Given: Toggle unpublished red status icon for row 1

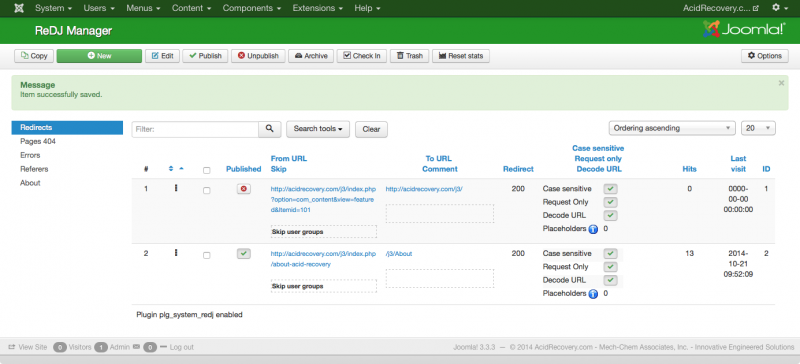Looking at the screenshot, I should point(243,189).
